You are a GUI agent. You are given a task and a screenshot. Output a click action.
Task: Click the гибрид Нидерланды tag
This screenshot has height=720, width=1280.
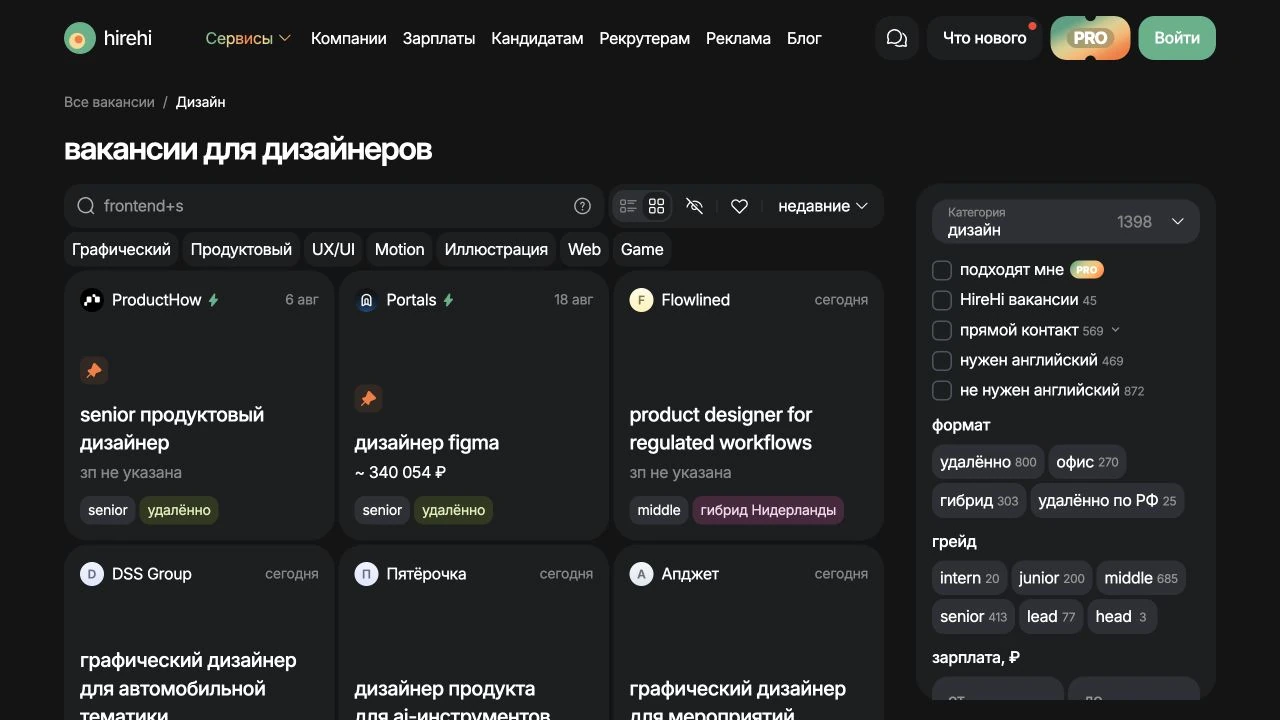[768, 510]
